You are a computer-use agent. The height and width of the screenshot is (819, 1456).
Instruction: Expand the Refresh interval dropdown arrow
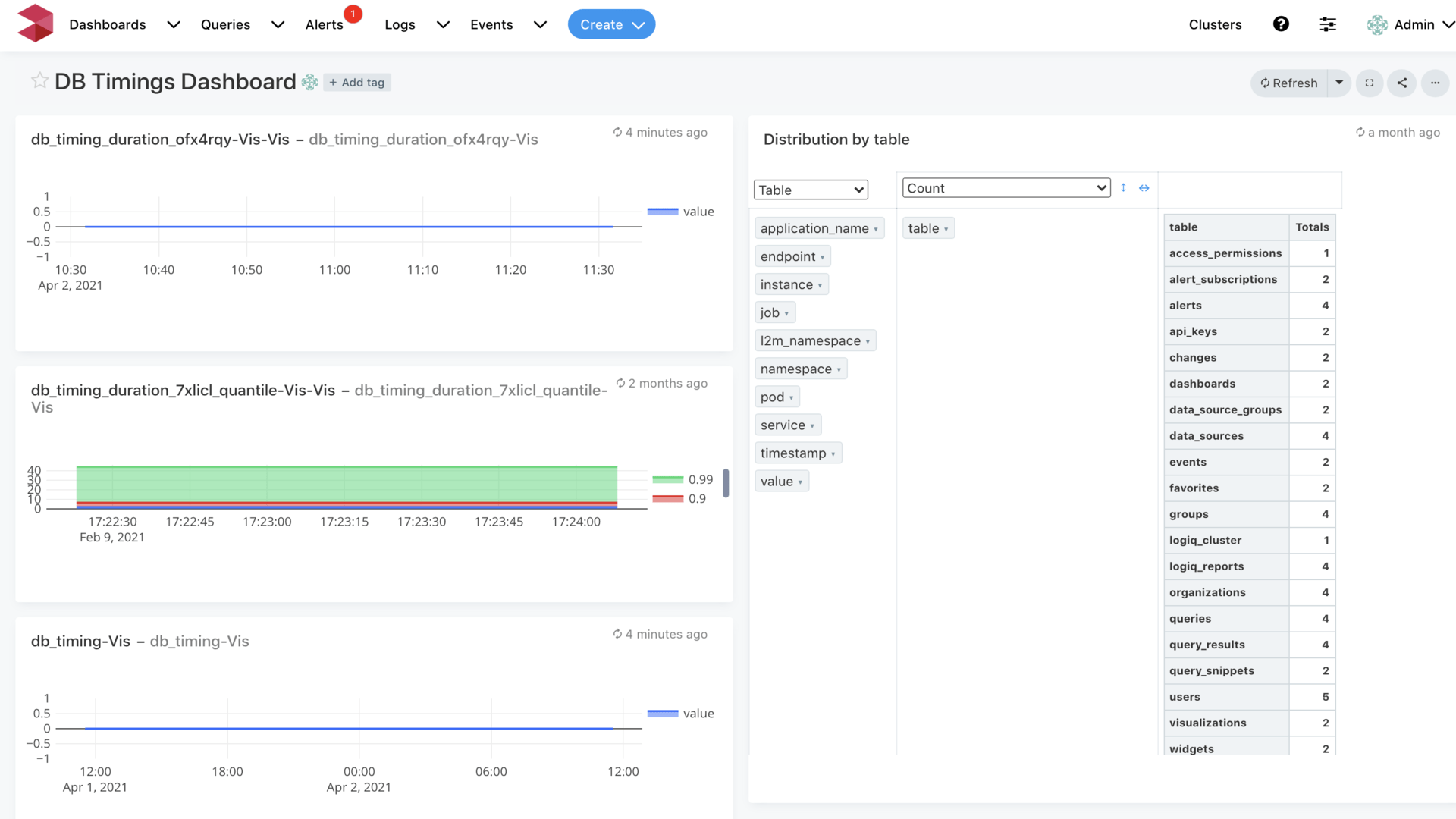[1339, 83]
